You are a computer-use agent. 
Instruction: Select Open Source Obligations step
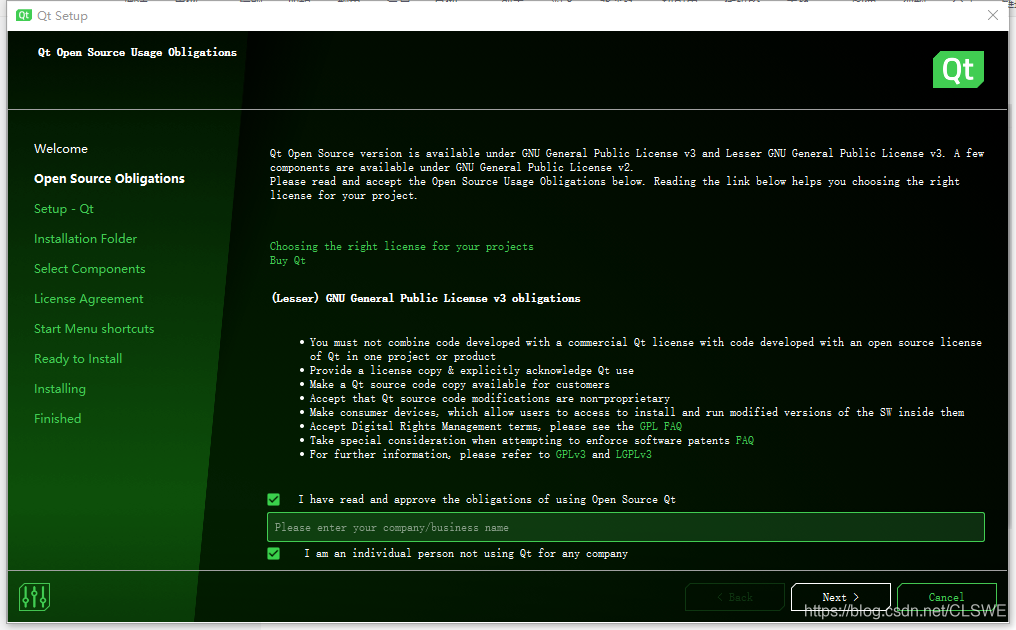(x=110, y=178)
